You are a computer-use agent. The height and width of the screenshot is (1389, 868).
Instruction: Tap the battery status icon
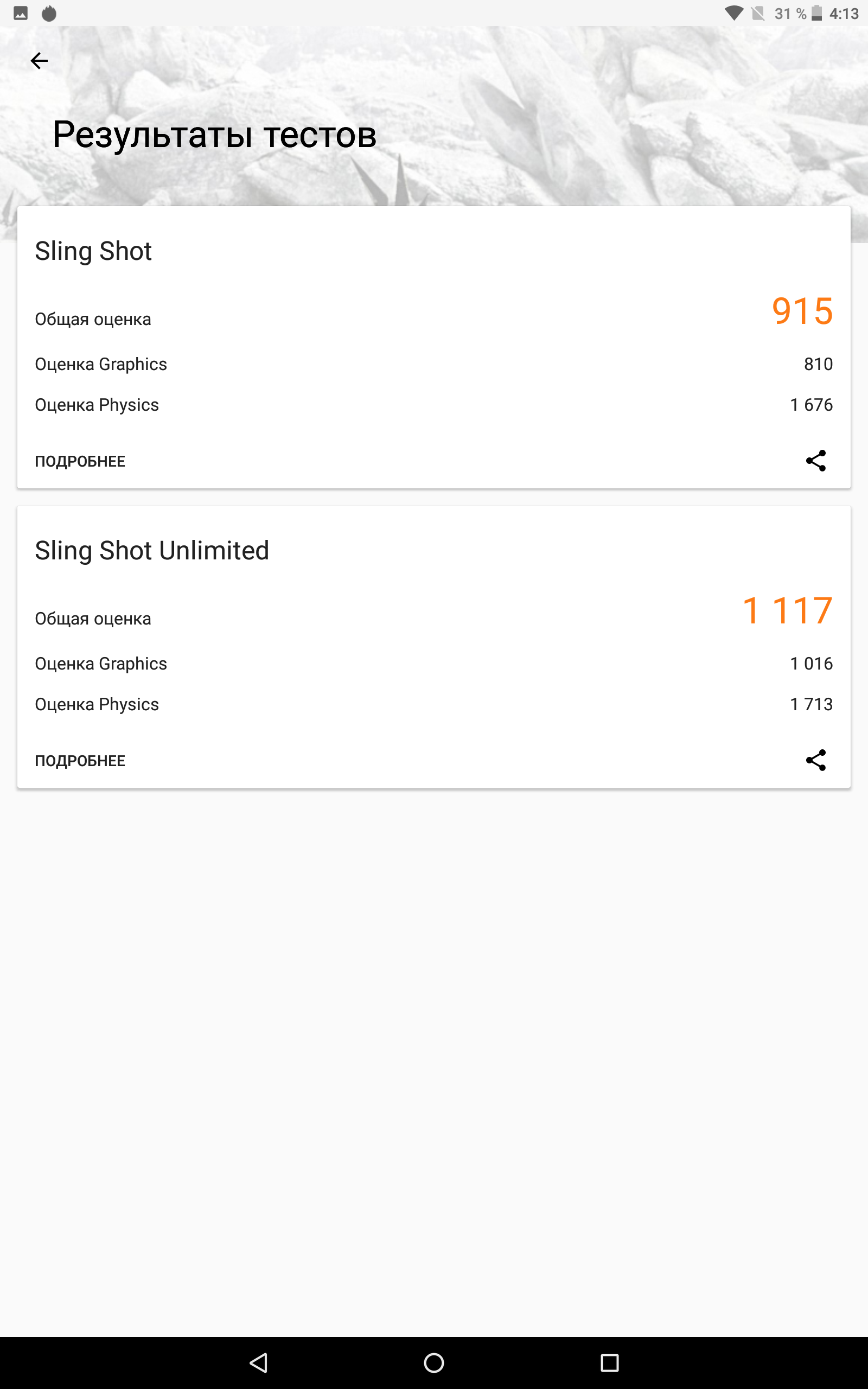pos(816,13)
